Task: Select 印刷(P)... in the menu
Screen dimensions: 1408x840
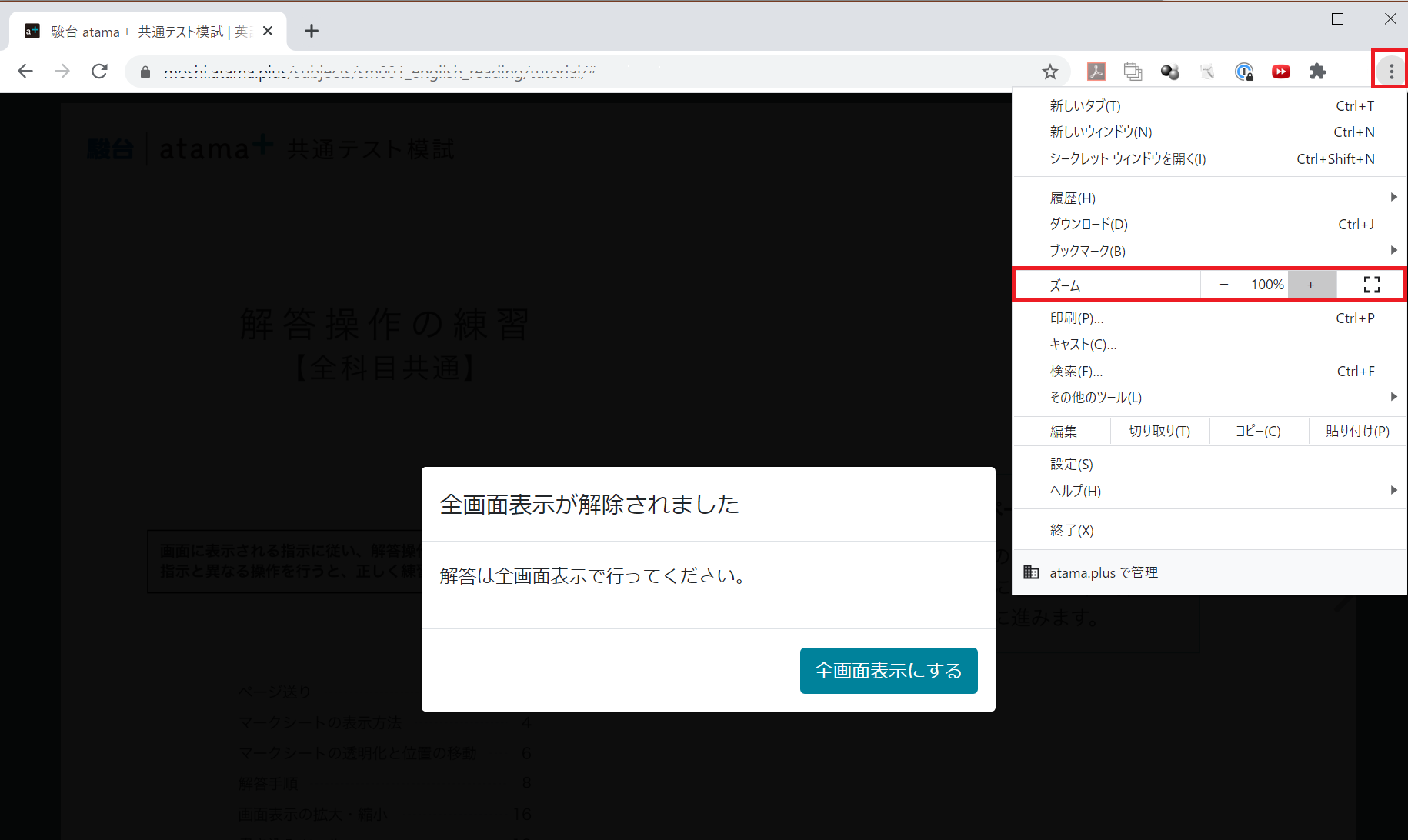Action: 1209,318
